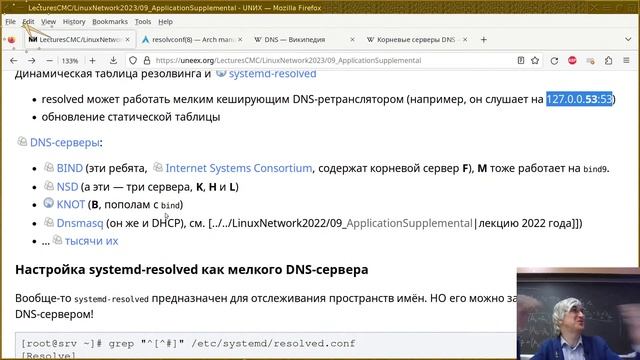Click the highlighted 127.0.0.53:53 text
The image size is (640, 360).
pyautogui.click(x=579, y=99)
